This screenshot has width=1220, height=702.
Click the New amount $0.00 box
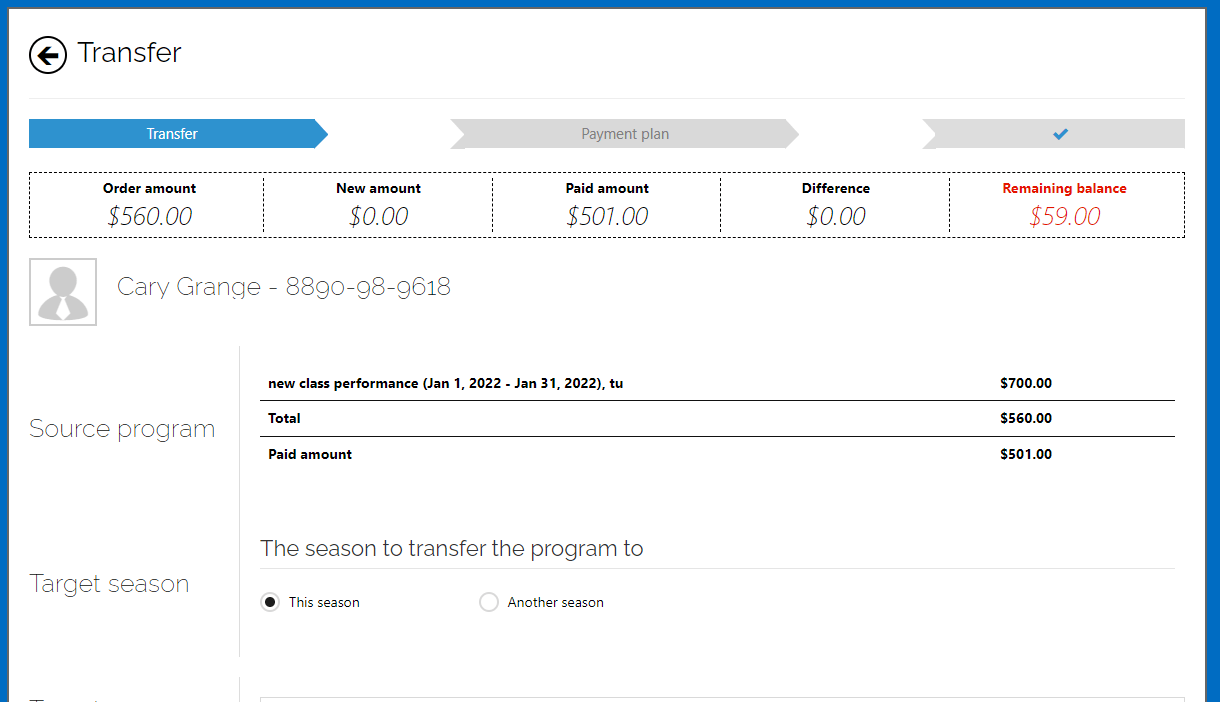378,204
